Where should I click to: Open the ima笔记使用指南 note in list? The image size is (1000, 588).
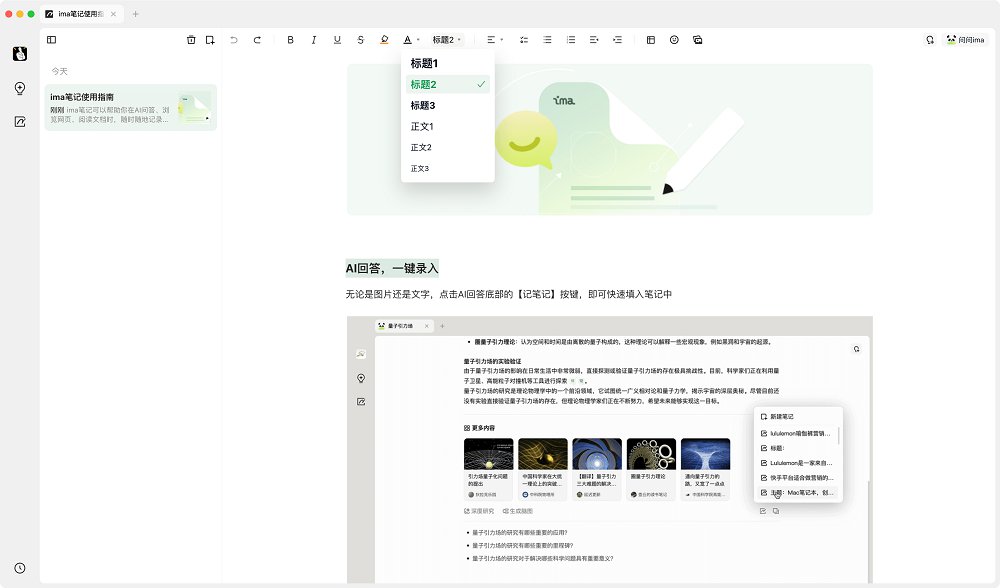131,107
